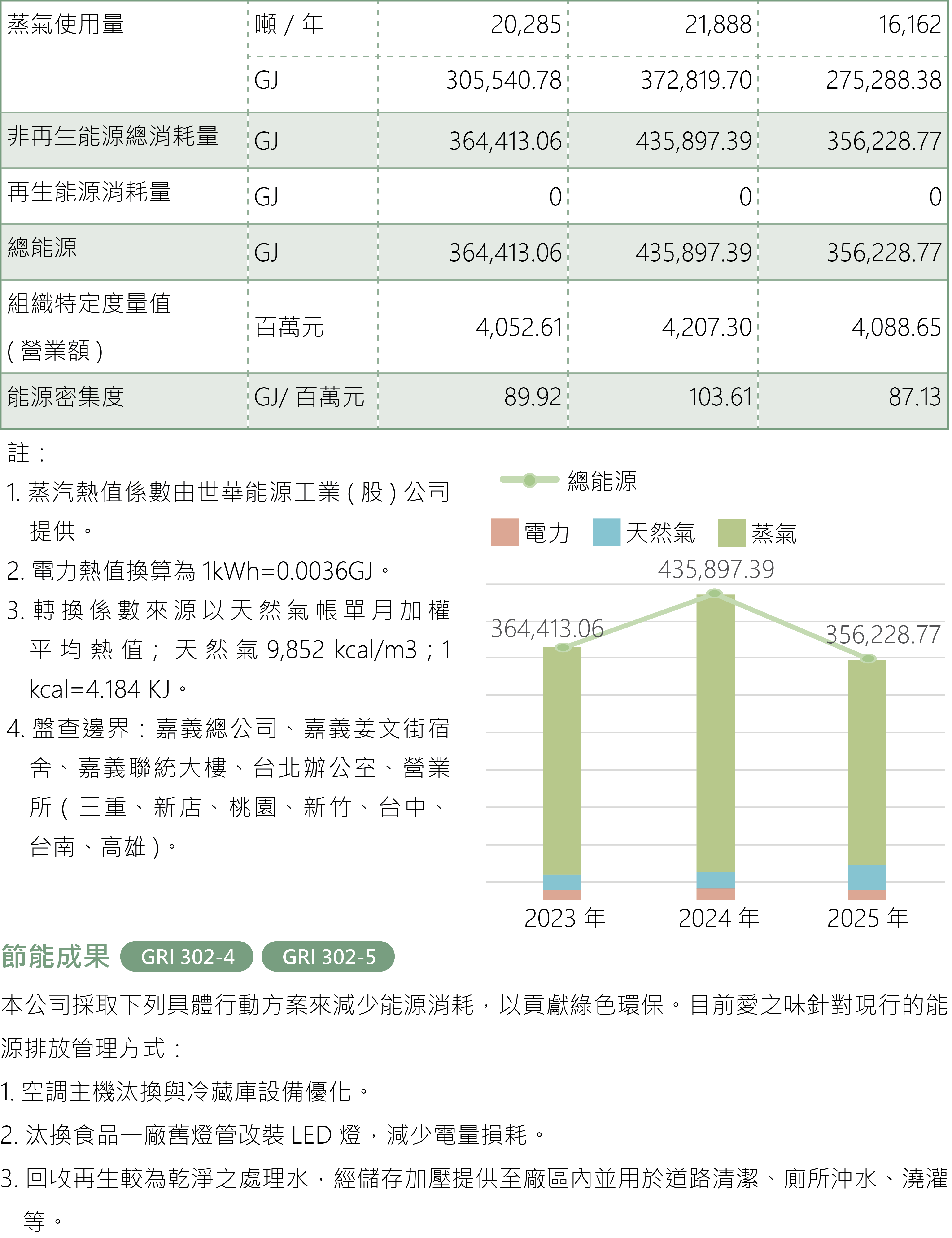Image resolution: width=952 pixels, height=1238 pixels.
Task: Click the steam GJ value 275,288.38
Action: click(884, 80)
